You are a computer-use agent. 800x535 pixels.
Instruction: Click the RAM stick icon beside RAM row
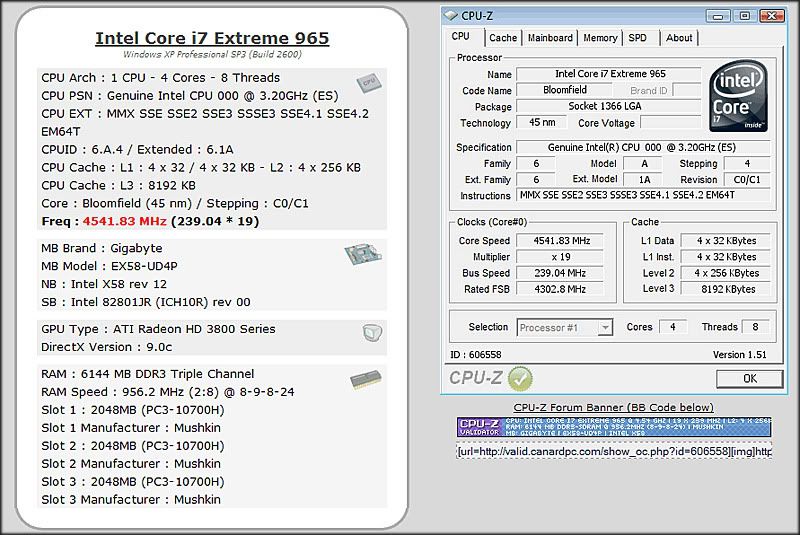pos(366,379)
